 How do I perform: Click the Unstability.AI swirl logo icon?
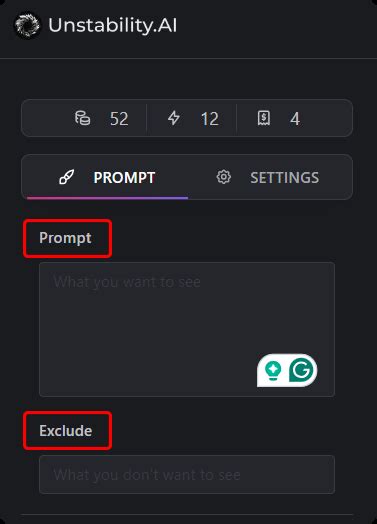(27, 25)
